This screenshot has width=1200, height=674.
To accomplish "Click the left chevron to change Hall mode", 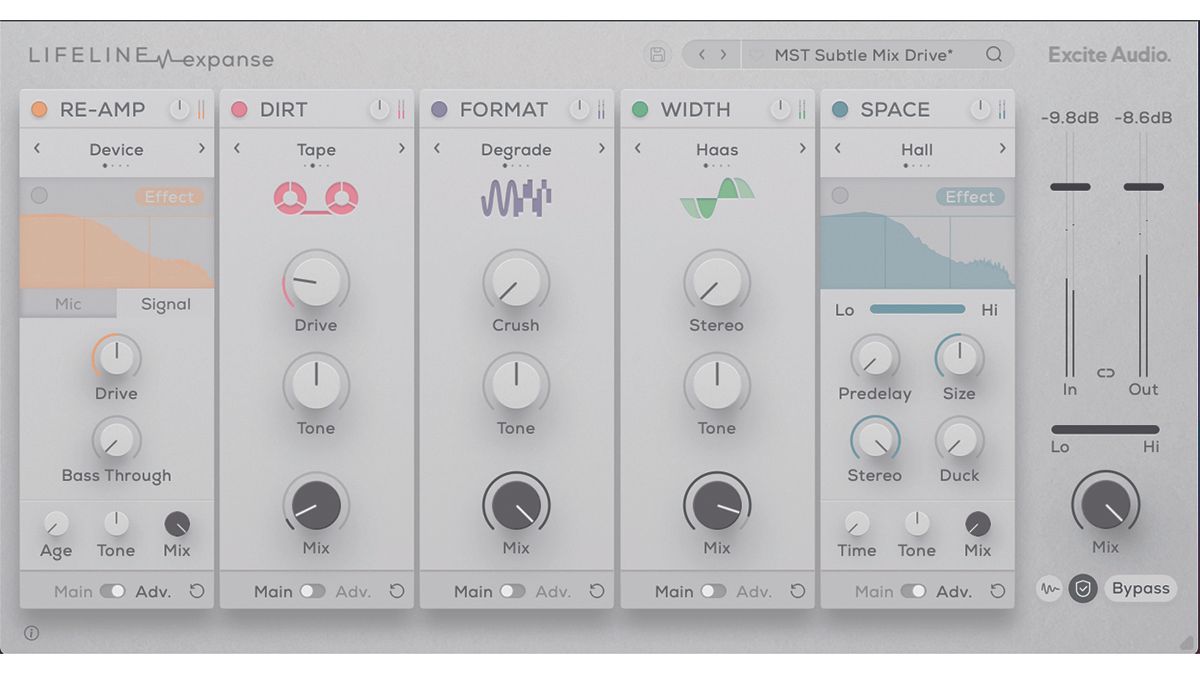I will click(x=837, y=149).
